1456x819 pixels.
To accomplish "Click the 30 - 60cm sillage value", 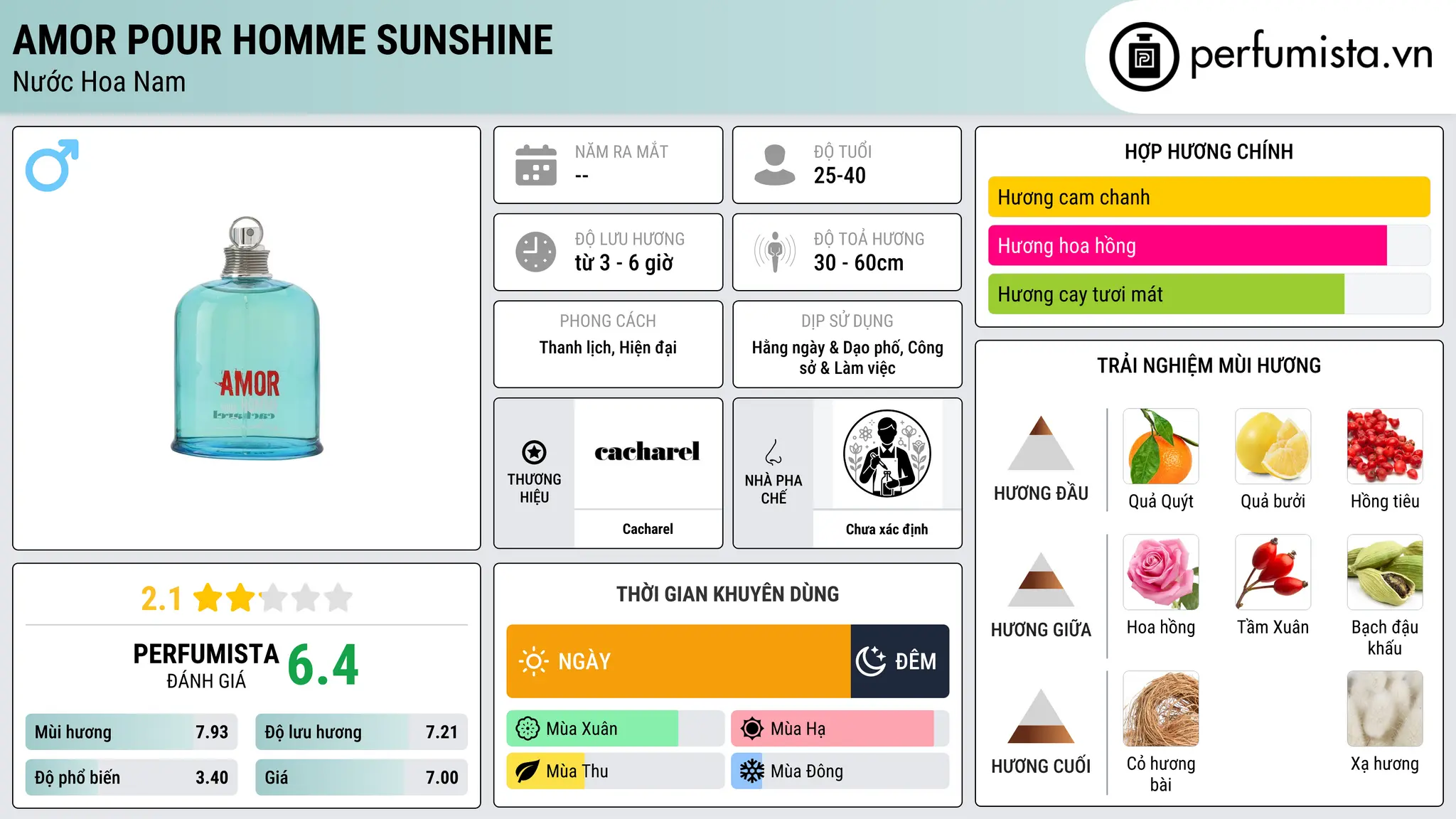I will (x=859, y=263).
